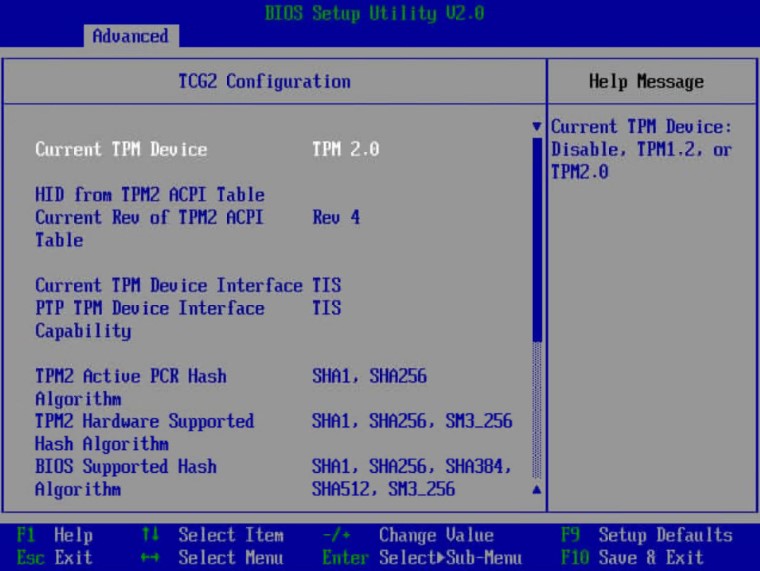Select BIOS Supported Hash Algorithm

pos(126,478)
